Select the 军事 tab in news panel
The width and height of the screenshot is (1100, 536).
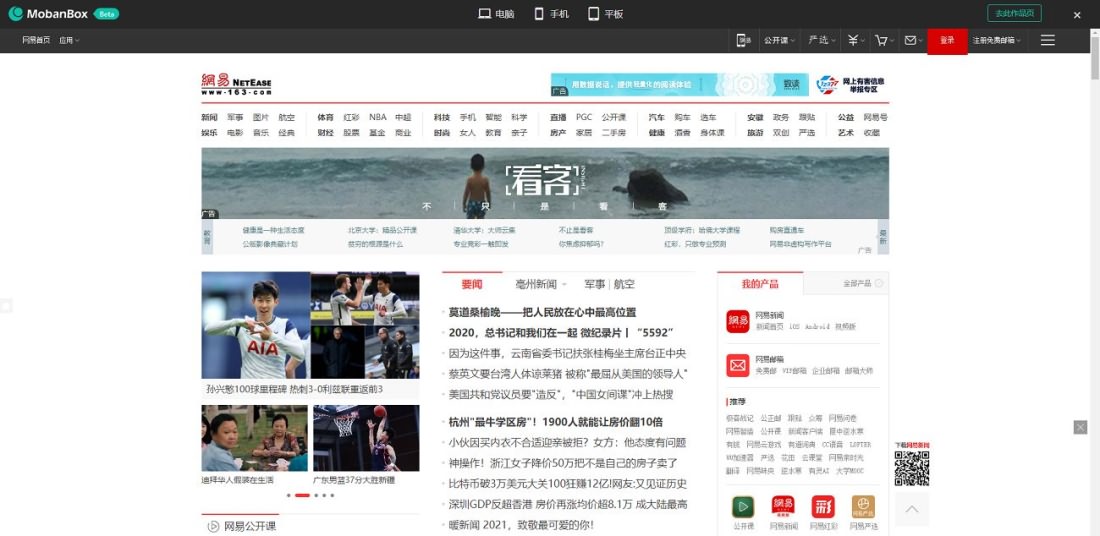point(594,284)
